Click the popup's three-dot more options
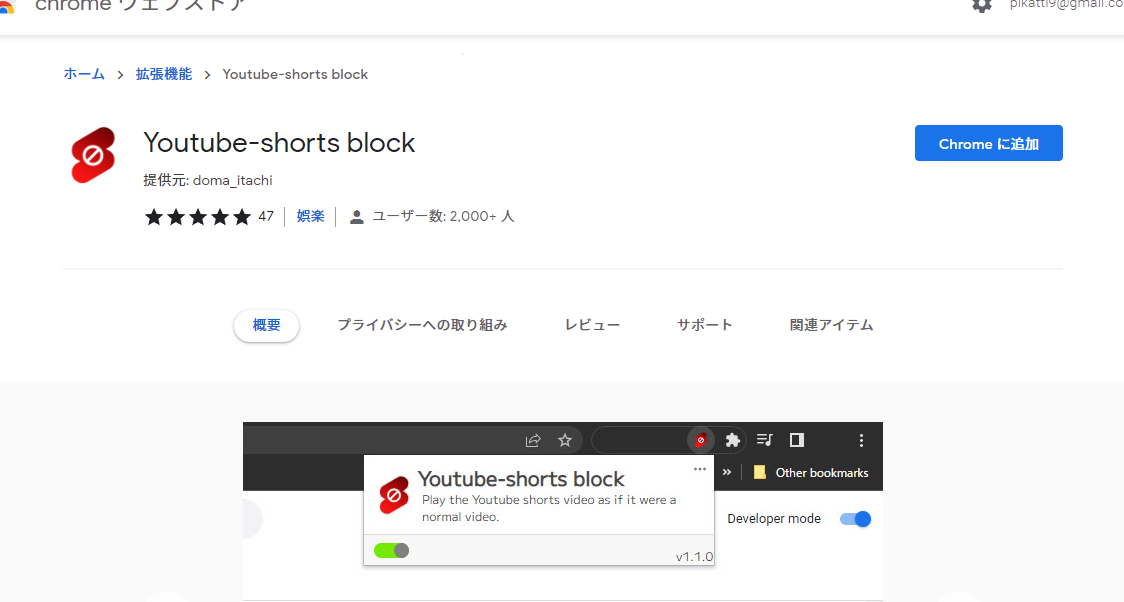1124x602 pixels. tap(700, 469)
